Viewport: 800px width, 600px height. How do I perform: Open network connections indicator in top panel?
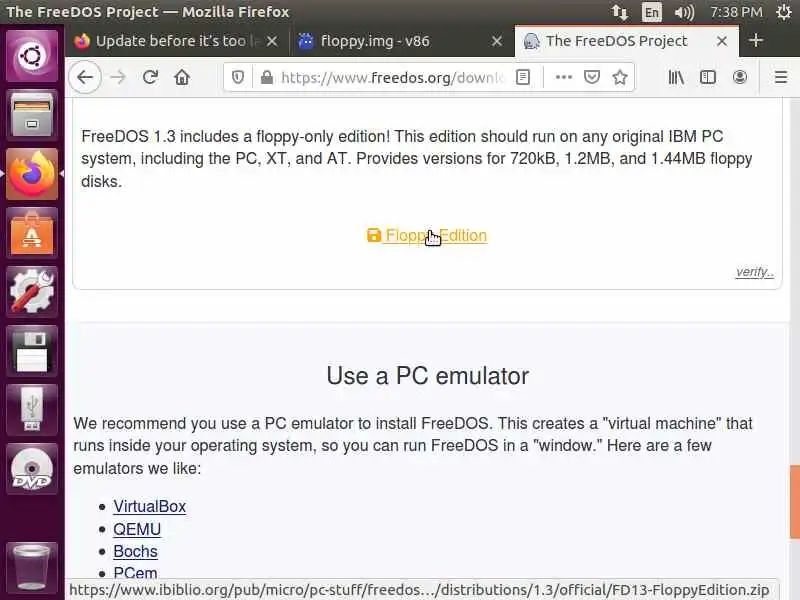pyautogui.click(x=620, y=12)
